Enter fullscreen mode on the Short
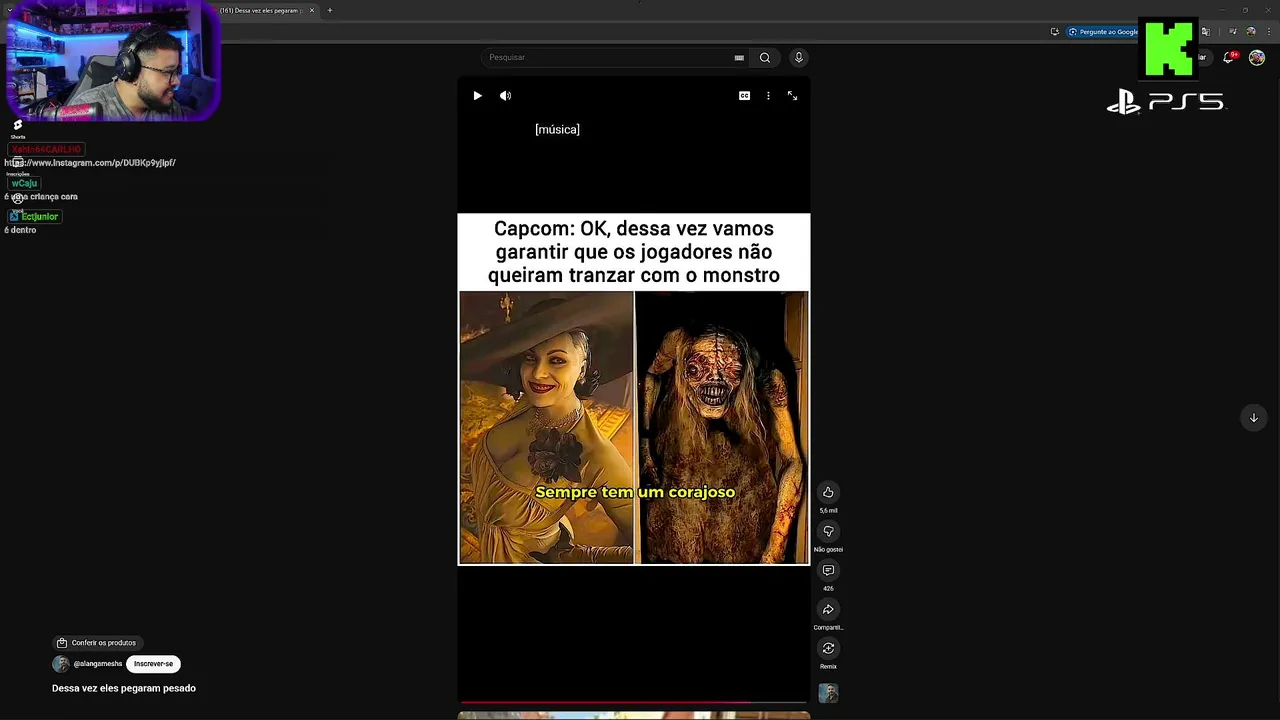The width and height of the screenshot is (1280, 720). coord(792,96)
